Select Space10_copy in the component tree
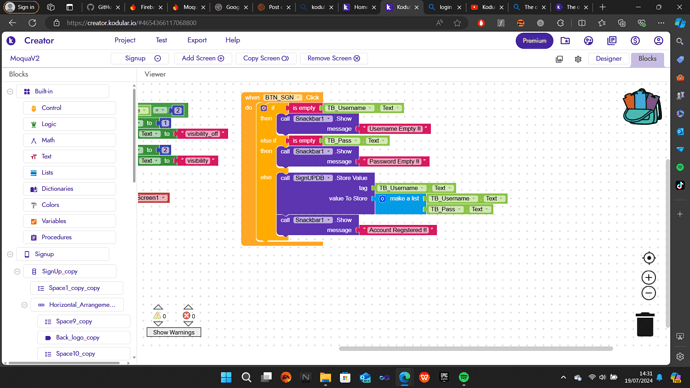The height and width of the screenshot is (388, 690). point(84,354)
